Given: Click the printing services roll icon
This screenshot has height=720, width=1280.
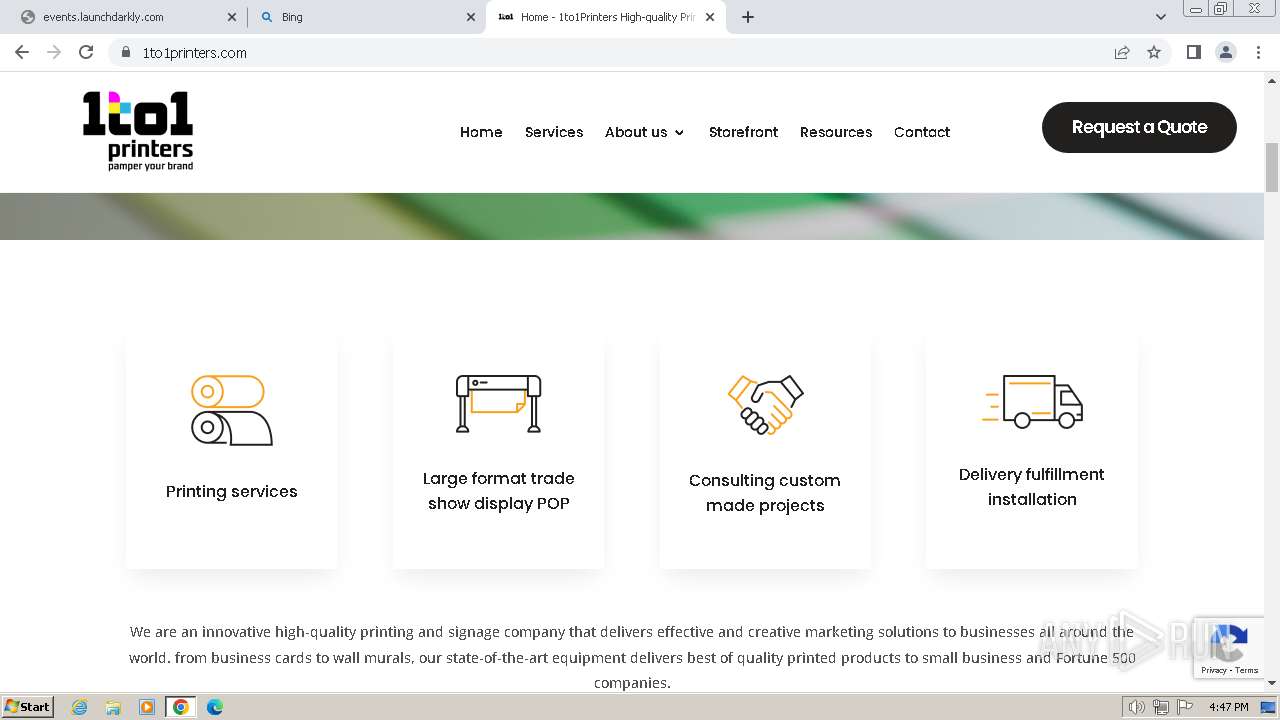Looking at the screenshot, I should point(231,410).
